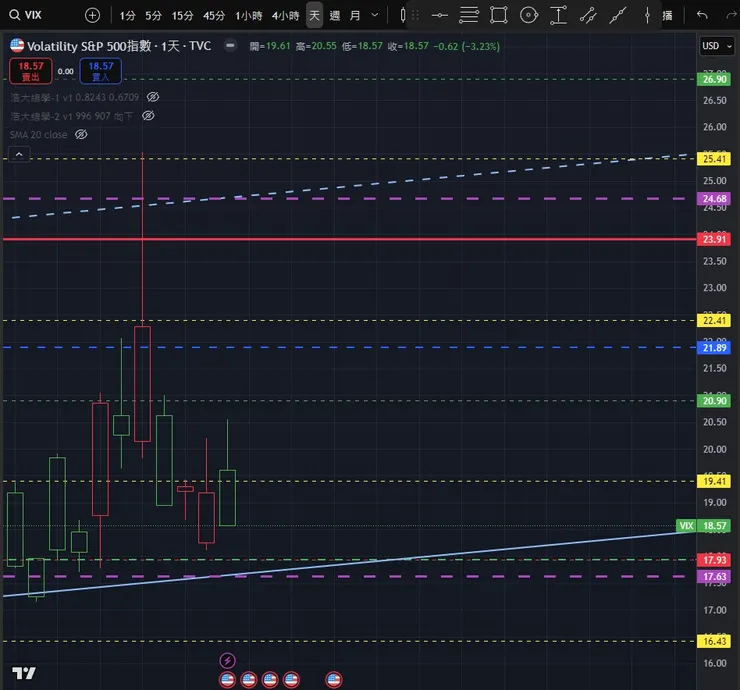This screenshot has height=690, width=740.
Task: Click the US flag symbol logo
Action: (17, 45)
